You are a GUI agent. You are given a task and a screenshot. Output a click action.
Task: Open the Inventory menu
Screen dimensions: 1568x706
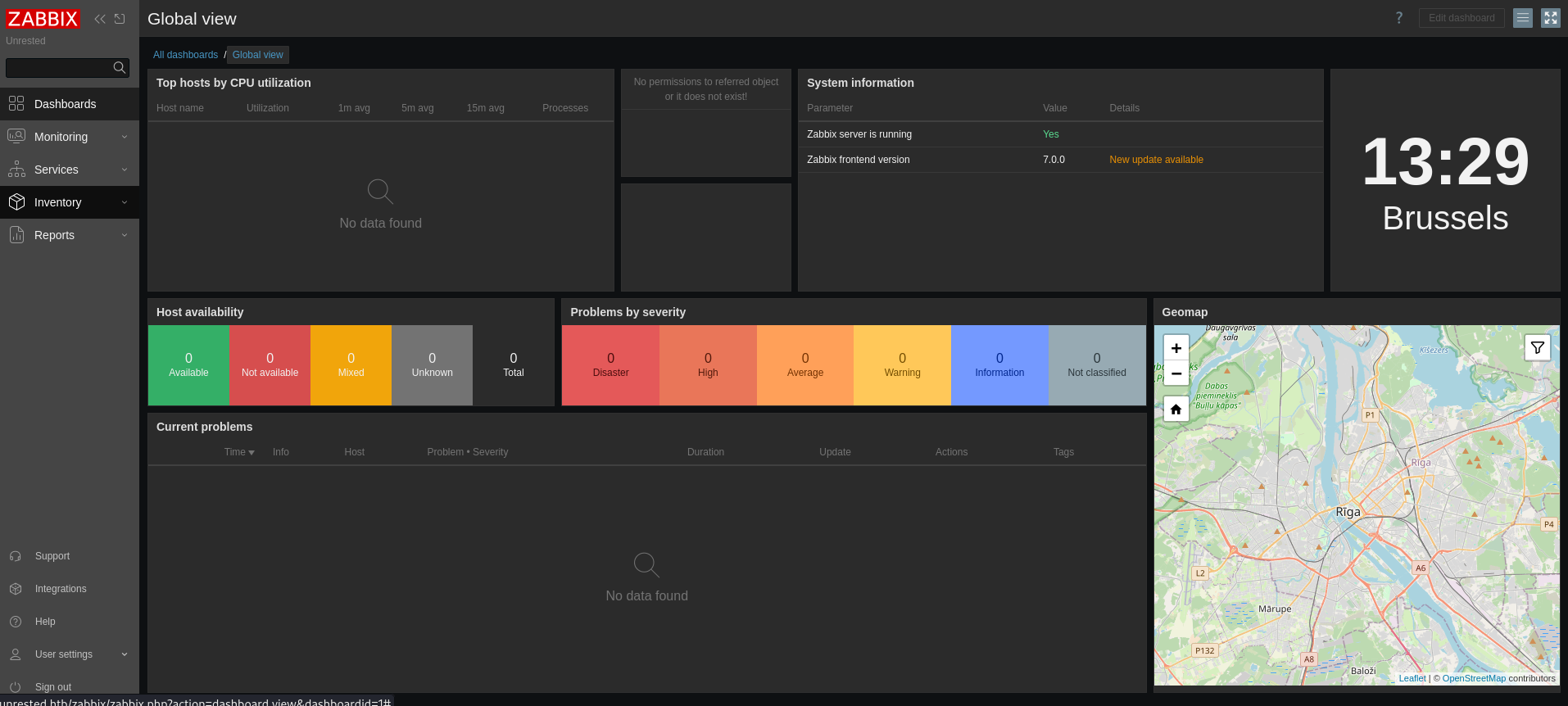pyautogui.click(x=70, y=202)
